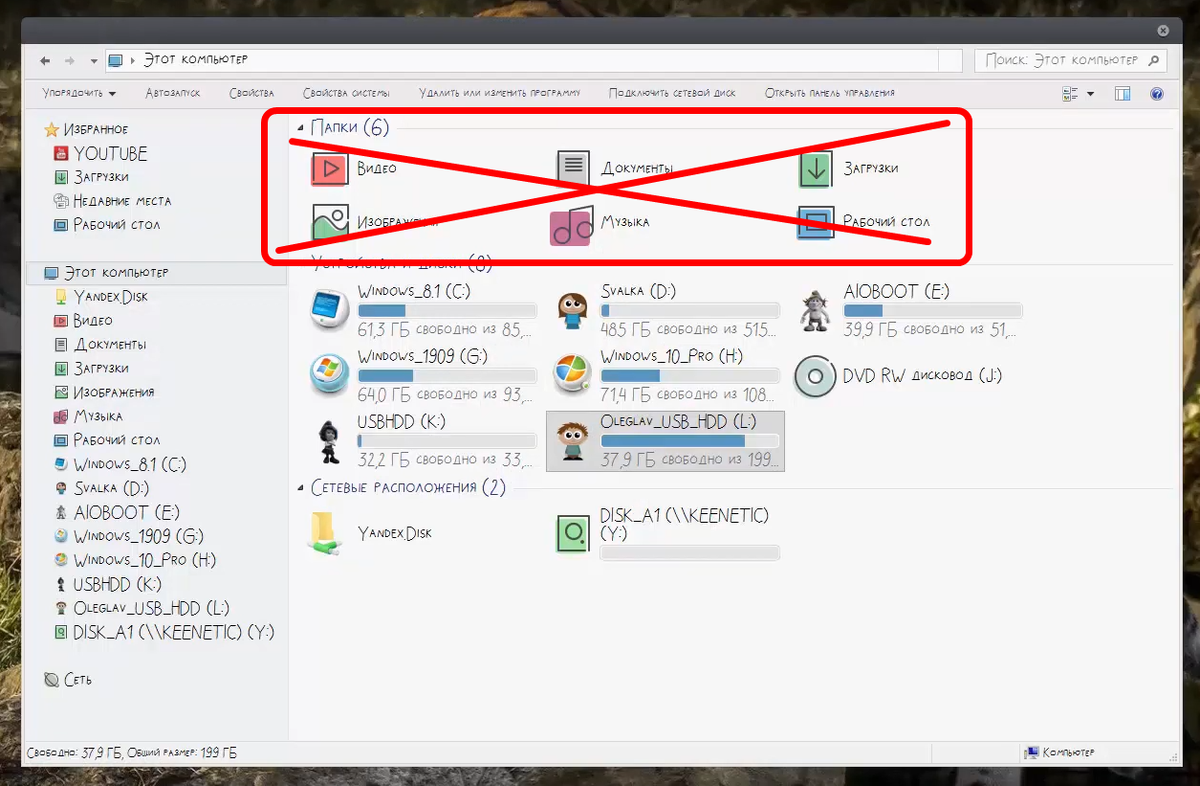Open AIOBOOT (E:) in the sidebar tree

coord(115,513)
